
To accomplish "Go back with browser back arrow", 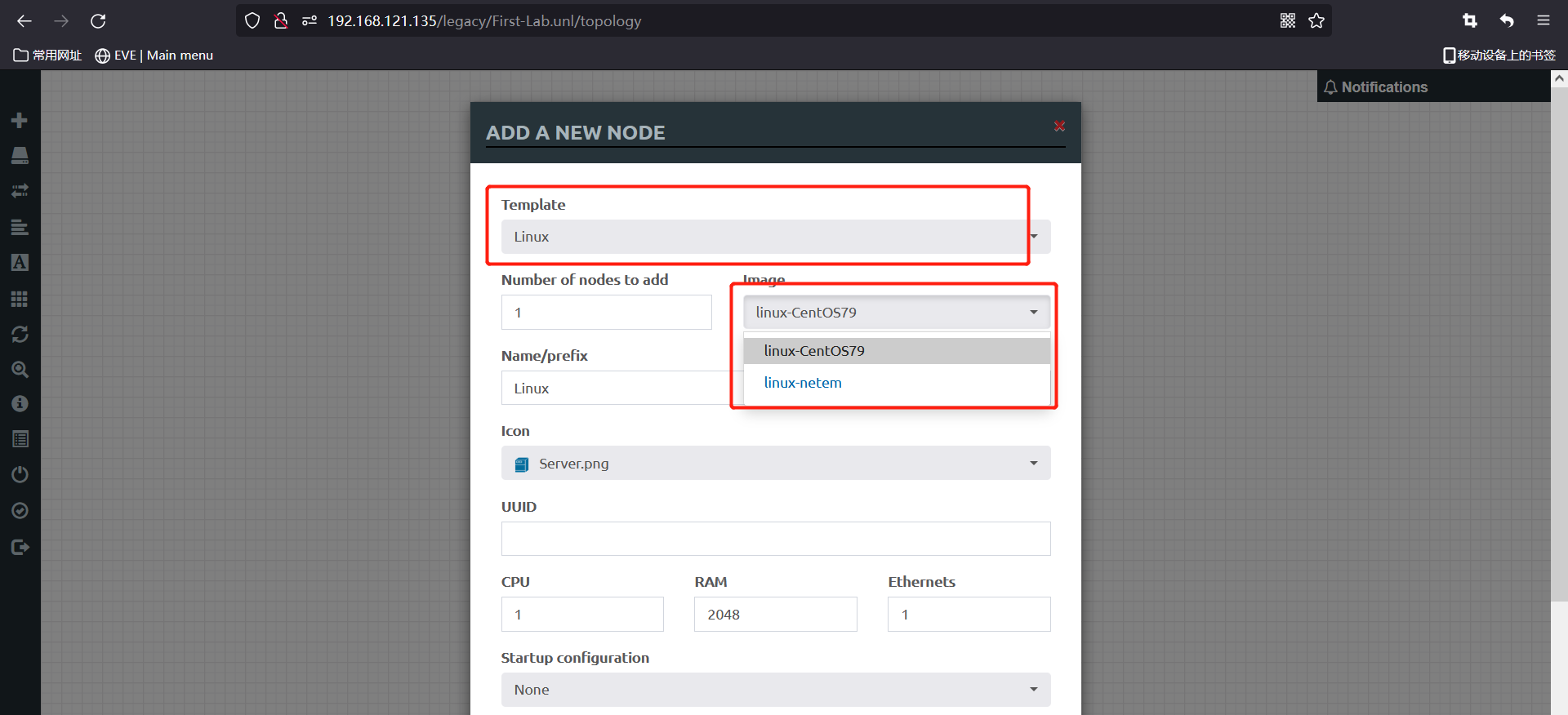I will click(x=24, y=21).
